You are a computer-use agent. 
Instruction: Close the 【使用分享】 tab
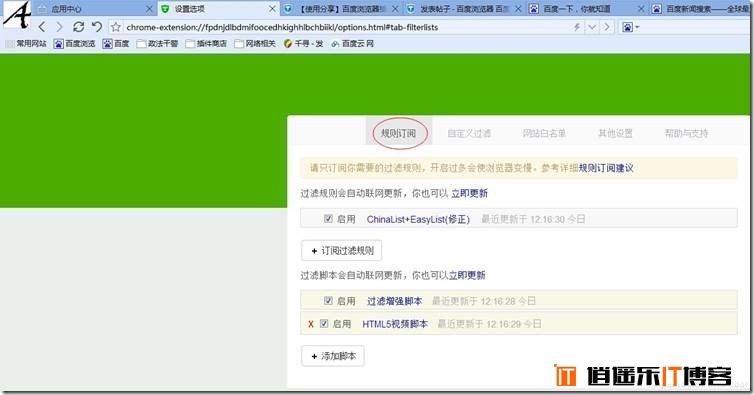(x=395, y=9)
